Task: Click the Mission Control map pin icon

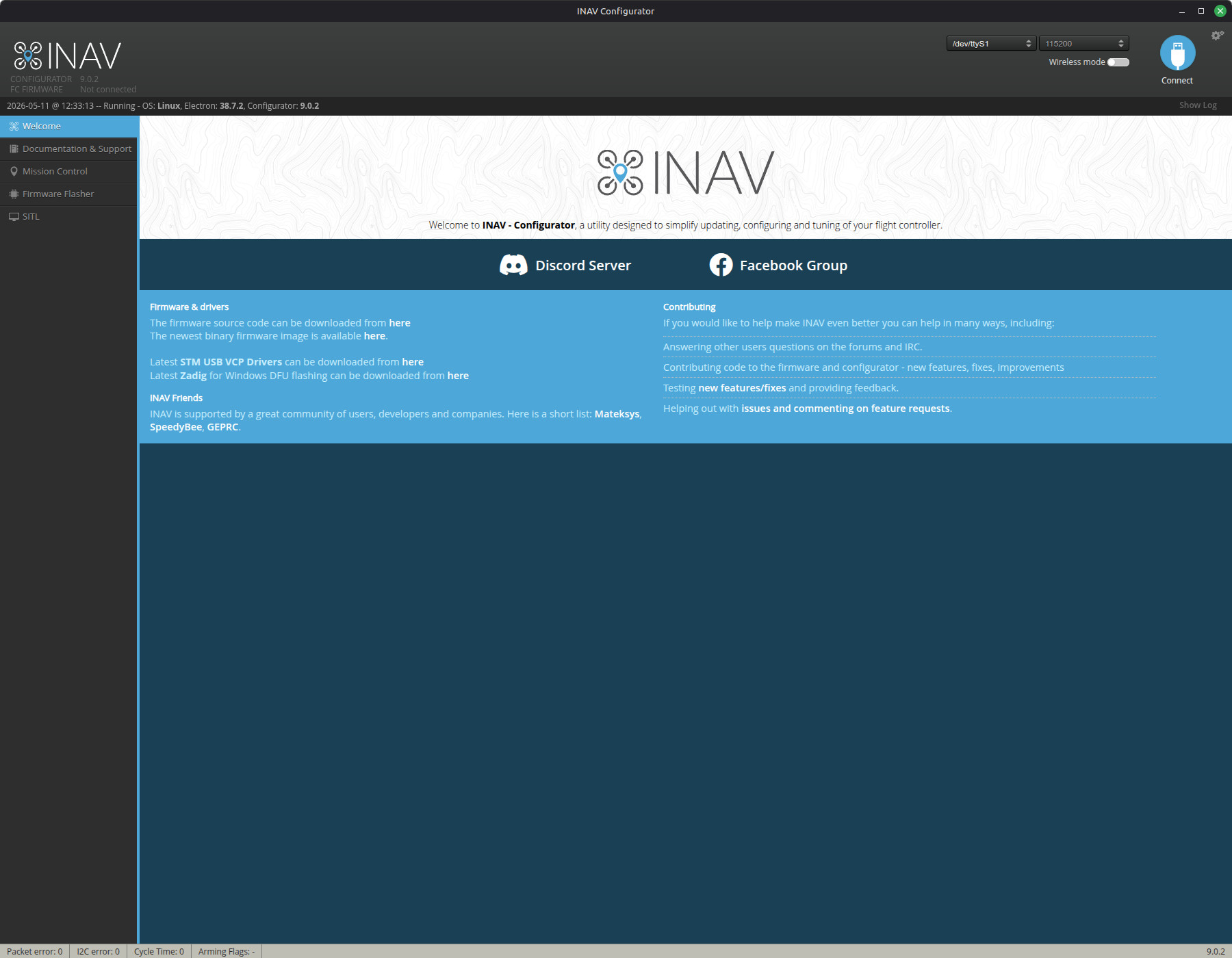Action: pos(14,171)
